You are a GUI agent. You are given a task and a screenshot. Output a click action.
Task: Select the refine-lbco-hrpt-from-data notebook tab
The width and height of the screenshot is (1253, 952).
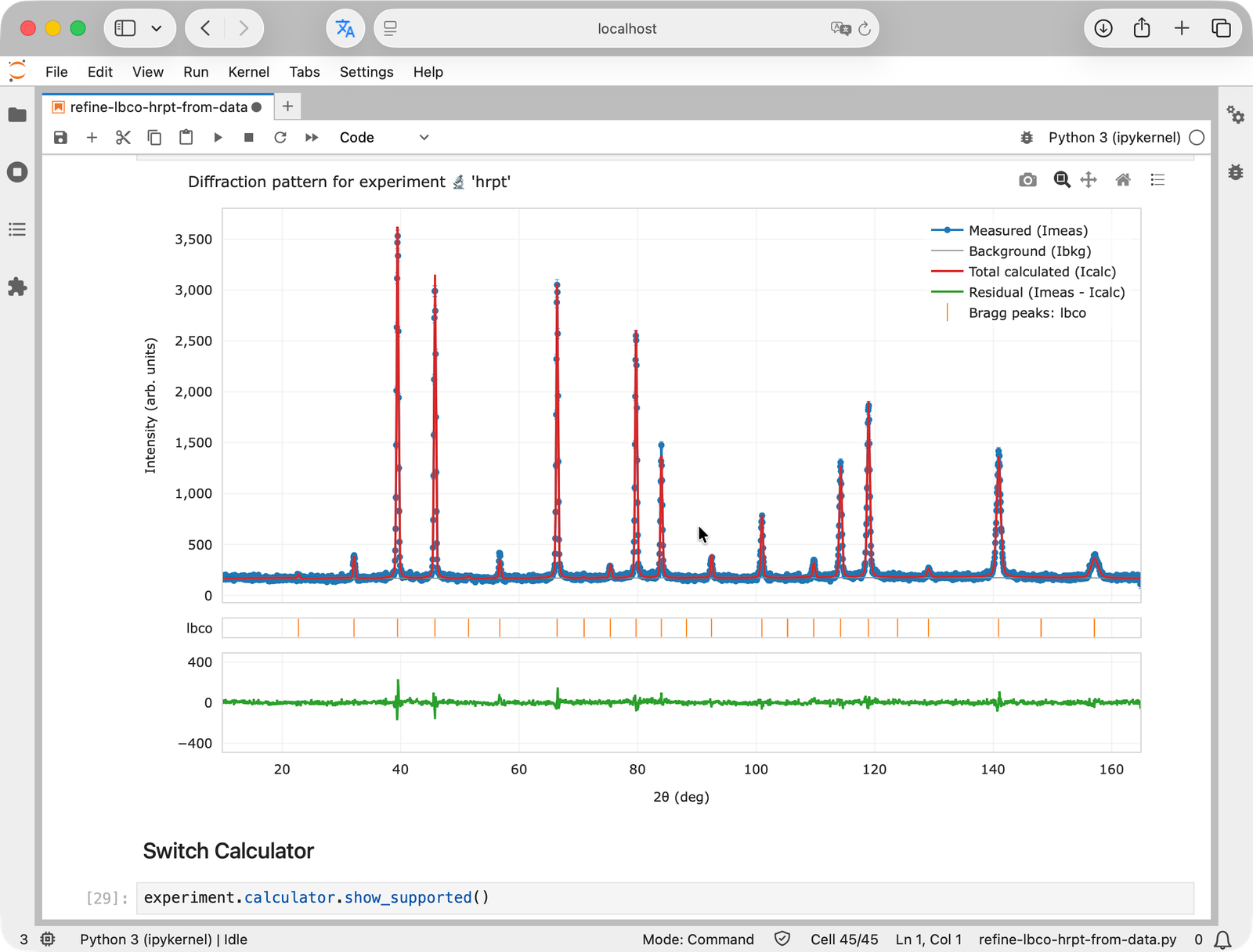(157, 107)
